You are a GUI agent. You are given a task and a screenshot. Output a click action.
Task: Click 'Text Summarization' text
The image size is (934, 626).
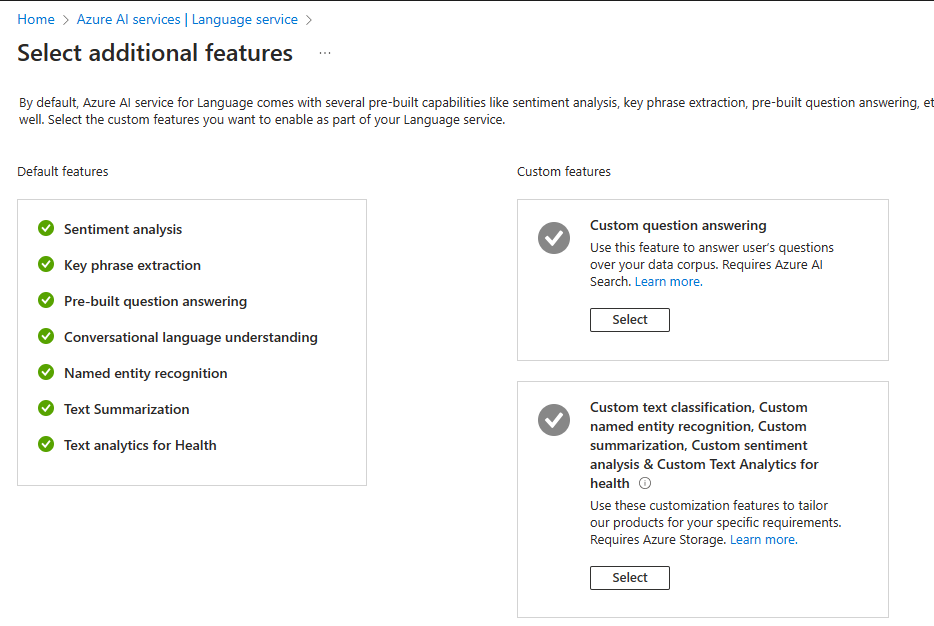tap(126, 409)
